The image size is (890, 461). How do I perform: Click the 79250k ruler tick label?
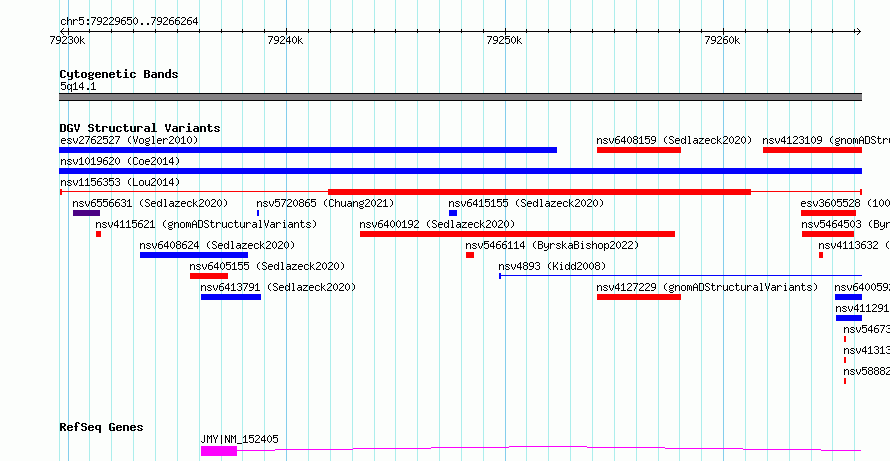[x=504, y=40]
